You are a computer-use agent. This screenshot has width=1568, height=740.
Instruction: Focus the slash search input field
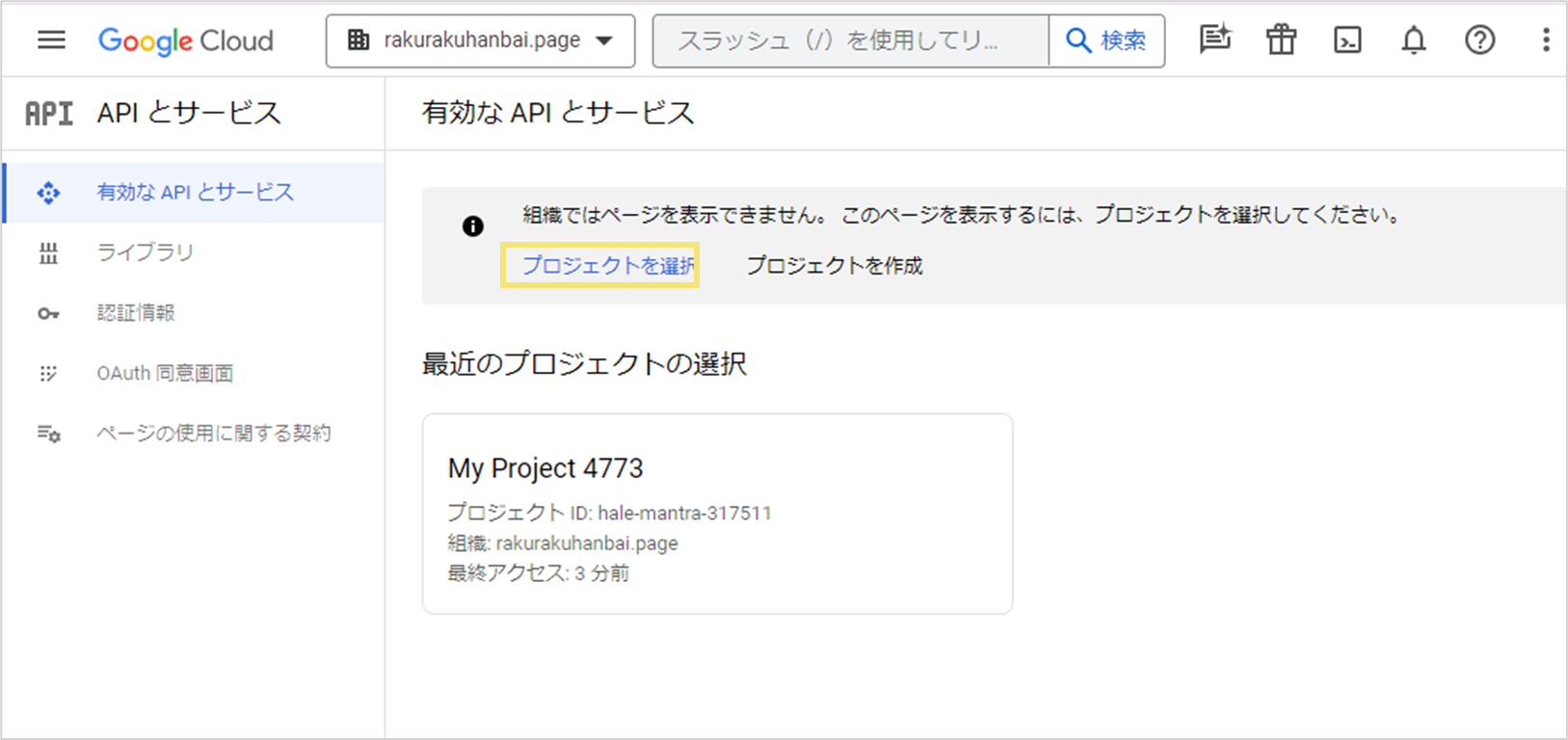(850, 40)
